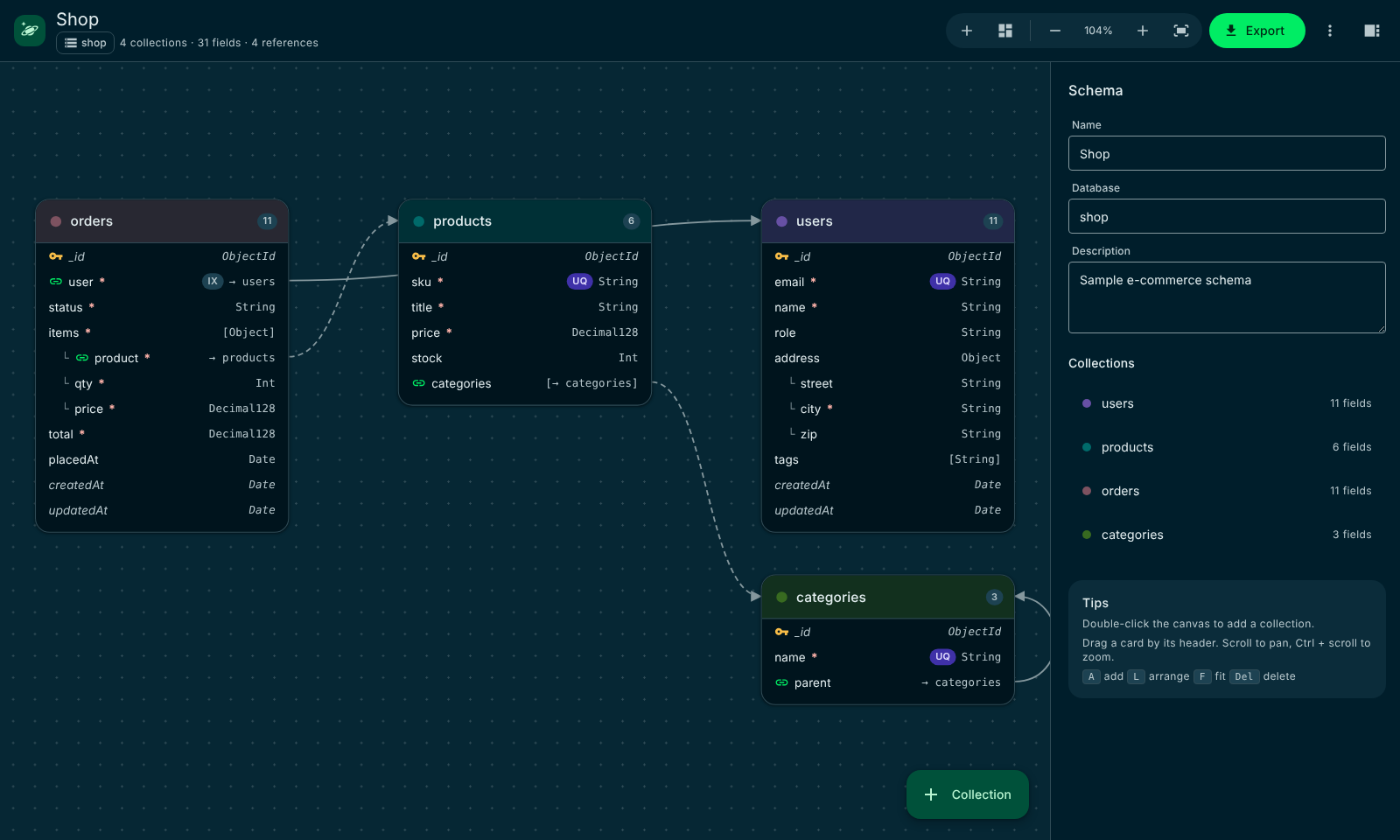
Task: Click the Export button
Action: pyautogui.click(x=1257, y=31)
